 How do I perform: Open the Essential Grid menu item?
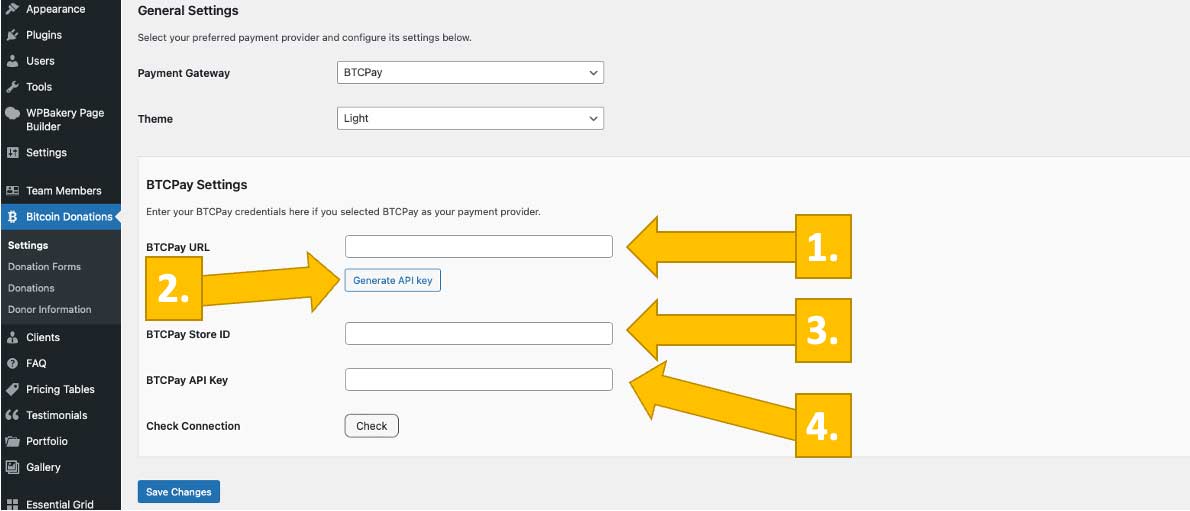tap(60, 504)
